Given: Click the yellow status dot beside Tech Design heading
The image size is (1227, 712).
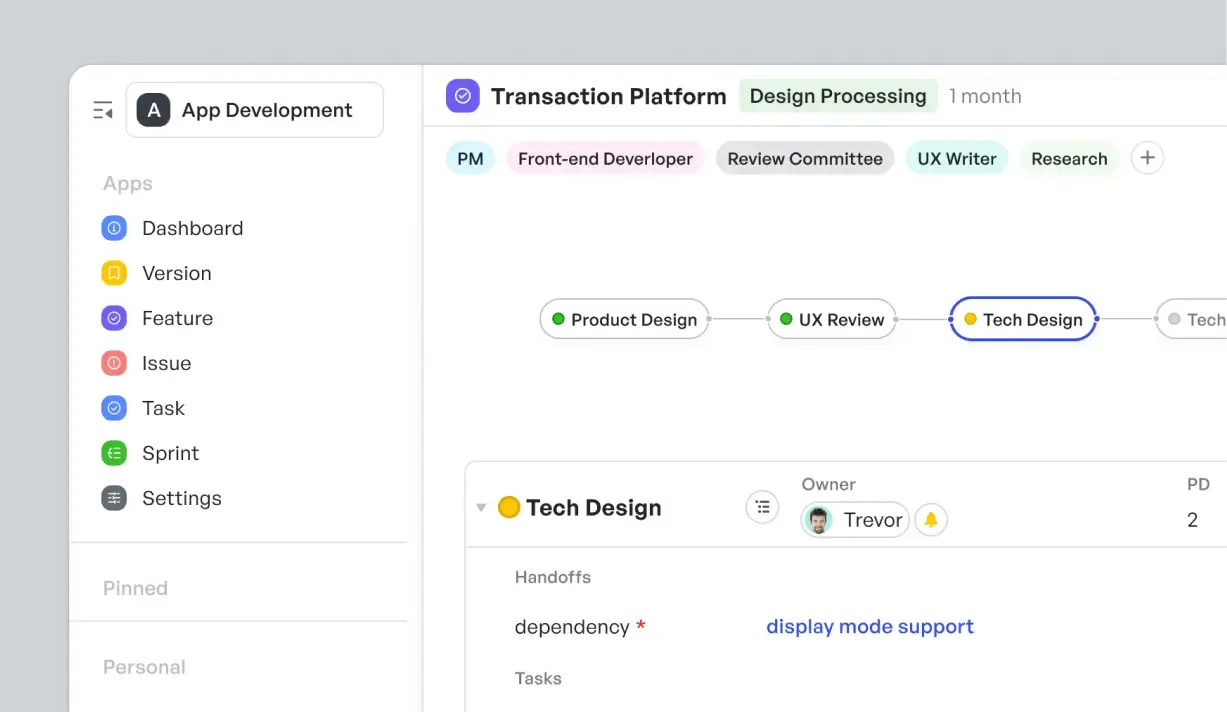Looking at the screenshot, I should (509, 507).
